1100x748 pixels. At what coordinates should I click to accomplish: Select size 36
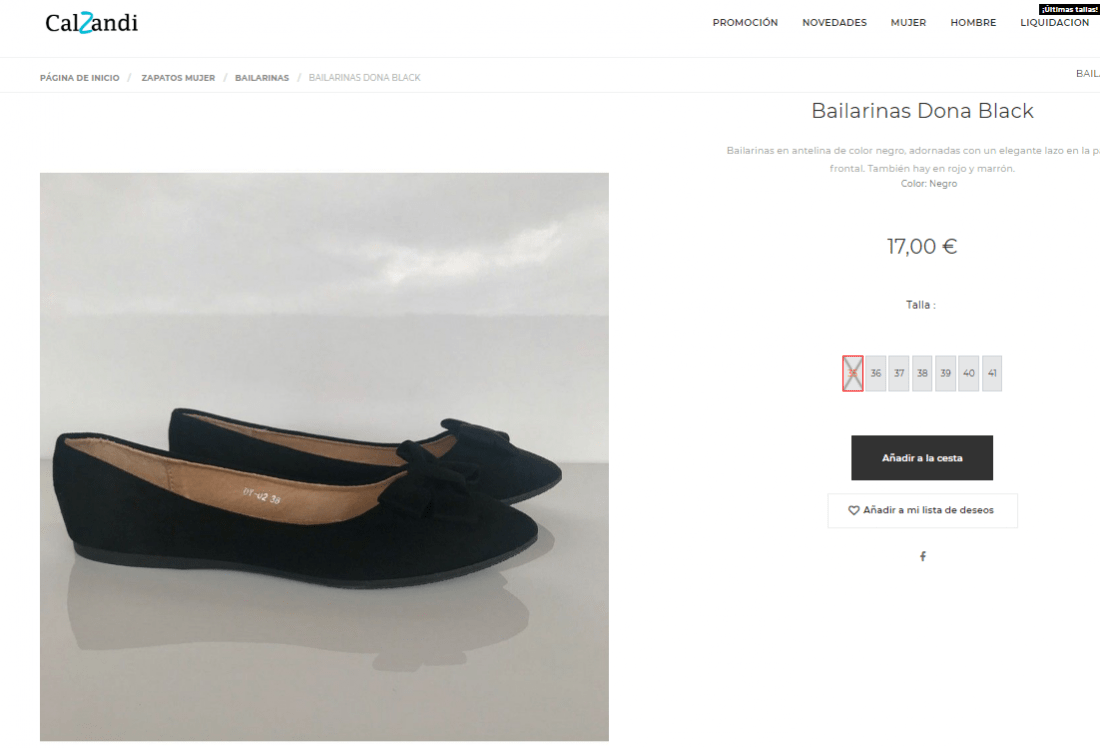(876, 373)
